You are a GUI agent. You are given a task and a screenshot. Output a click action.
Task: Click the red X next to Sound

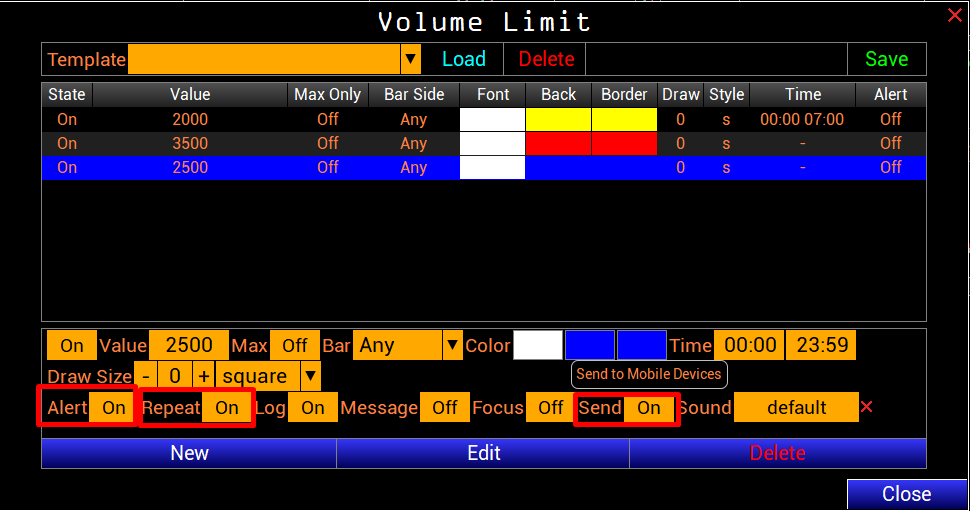tap(866, 407)
